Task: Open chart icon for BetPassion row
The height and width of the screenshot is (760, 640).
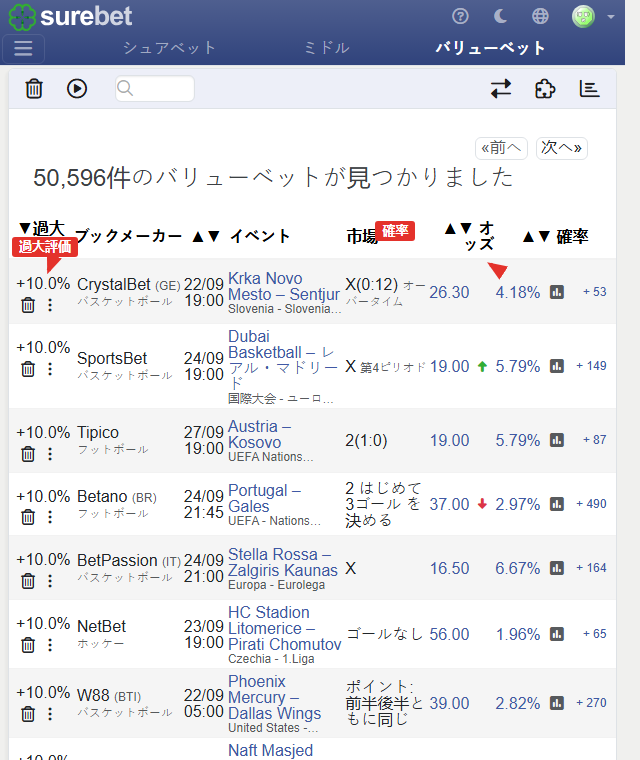Action: coord(557,568)
